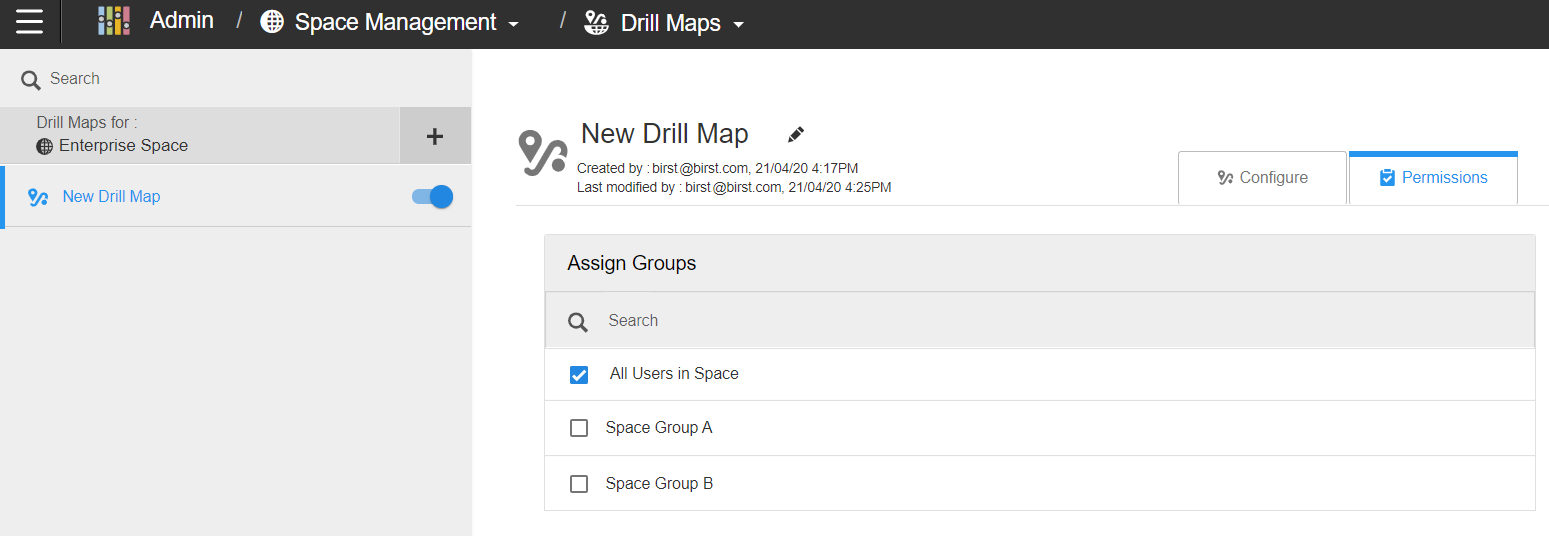Click the pencil icon to rename drill map

pos(796,134)
